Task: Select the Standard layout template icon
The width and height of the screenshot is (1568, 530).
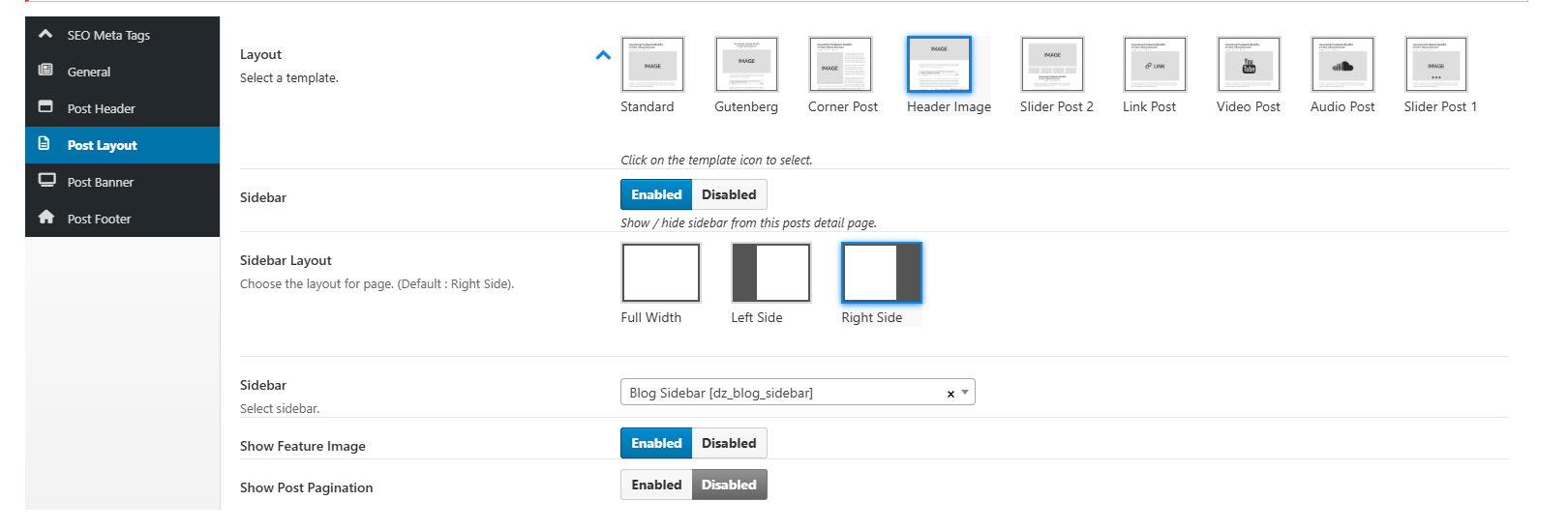Action: click(x=652, y=64)
